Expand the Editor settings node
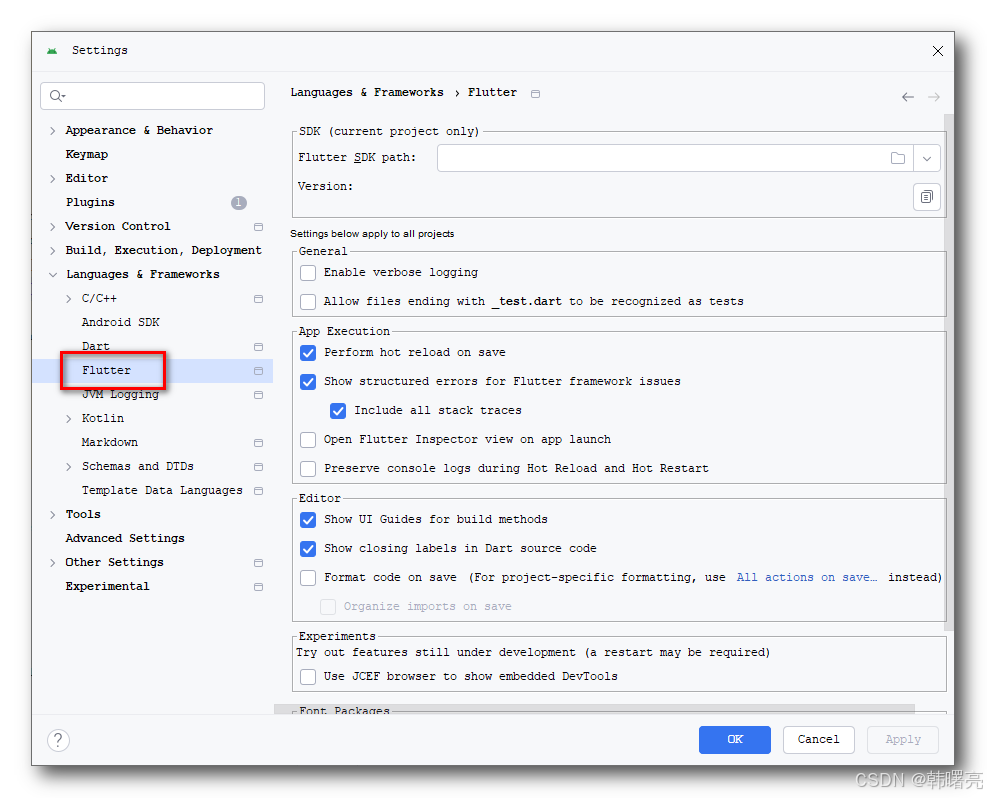 tap(52, 179)
